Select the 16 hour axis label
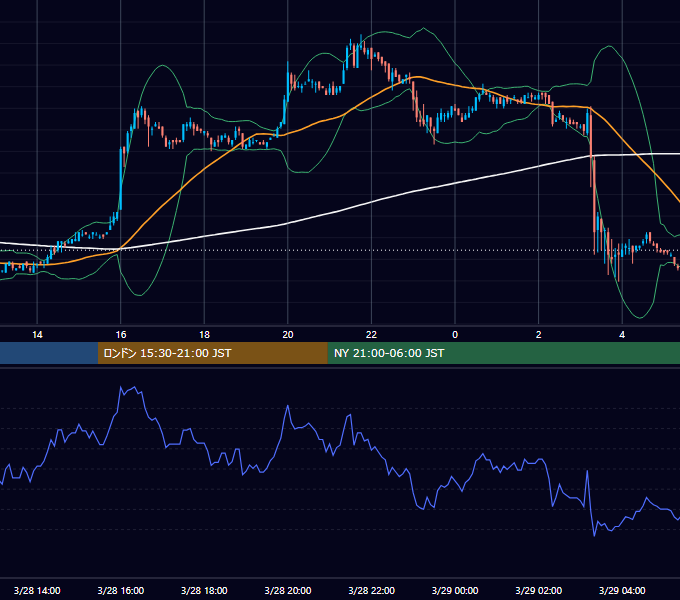680x600 pixels. coord(121,335)
